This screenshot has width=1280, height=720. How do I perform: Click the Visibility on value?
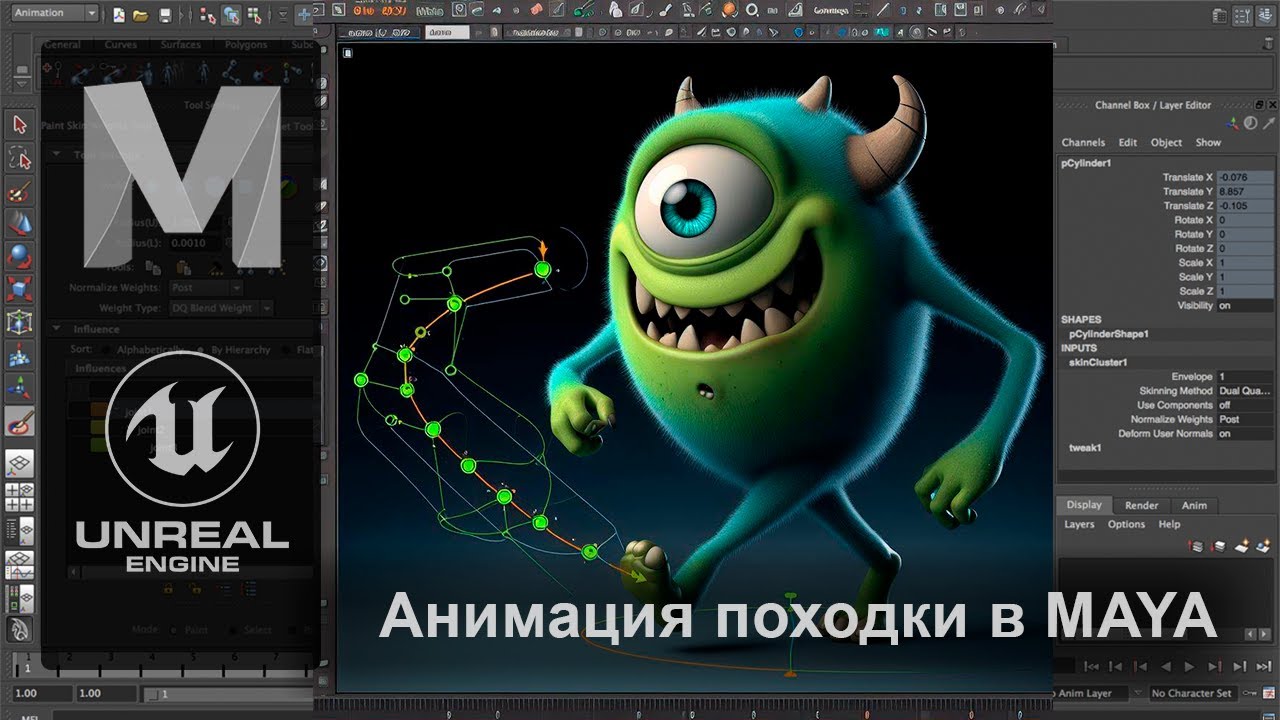click(x=1245, y=305)
